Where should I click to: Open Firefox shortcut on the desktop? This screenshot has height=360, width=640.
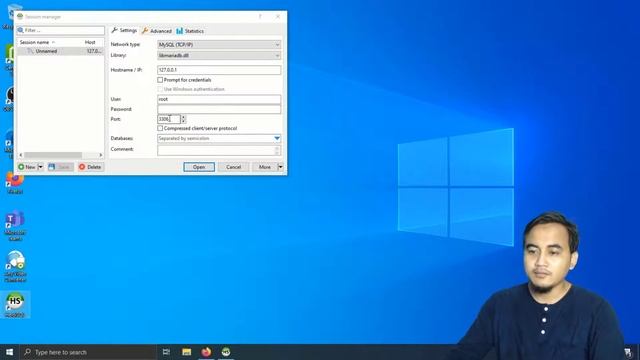(x=15, y=183)
